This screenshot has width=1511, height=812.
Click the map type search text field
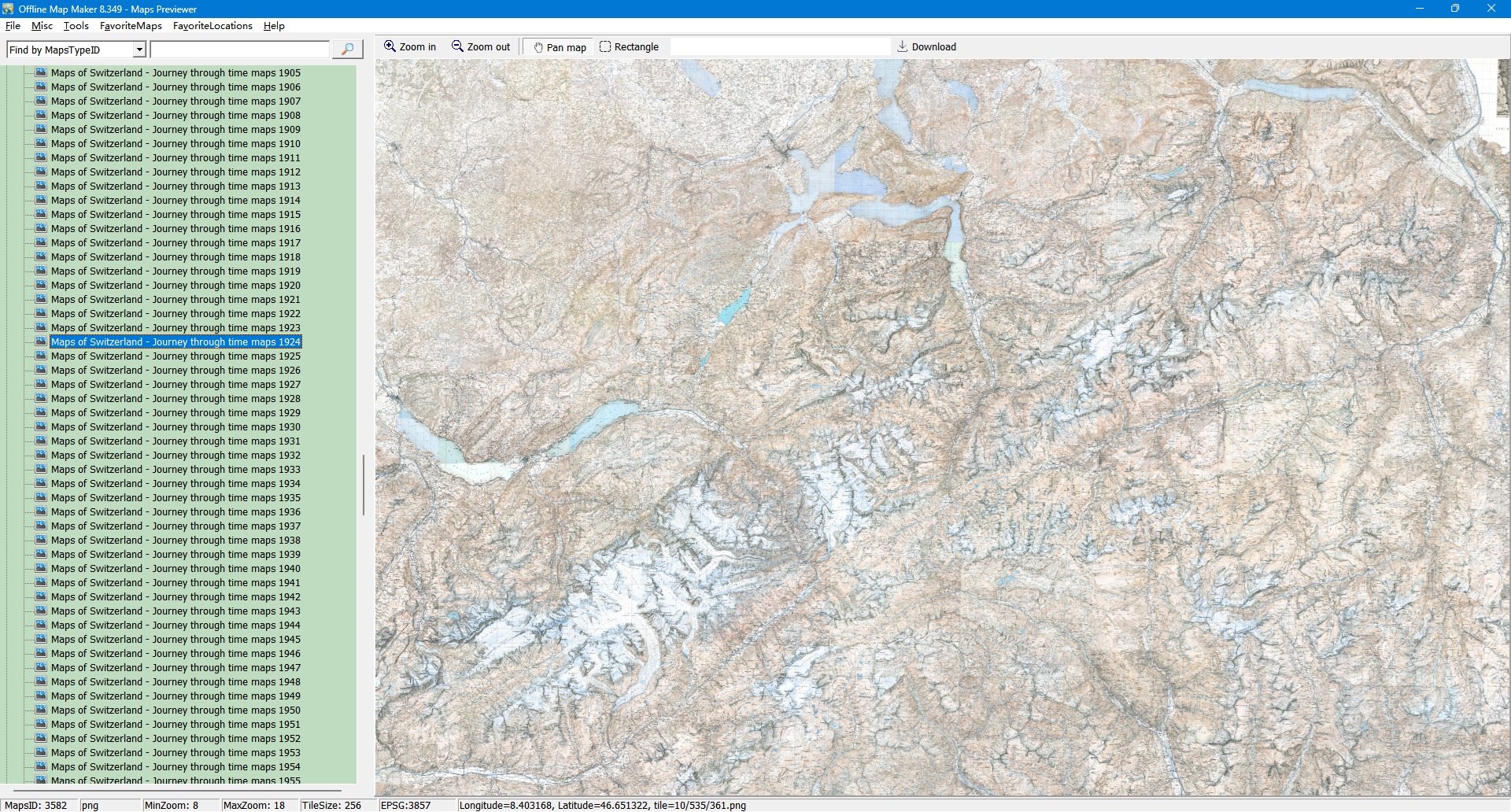[239, 50]
